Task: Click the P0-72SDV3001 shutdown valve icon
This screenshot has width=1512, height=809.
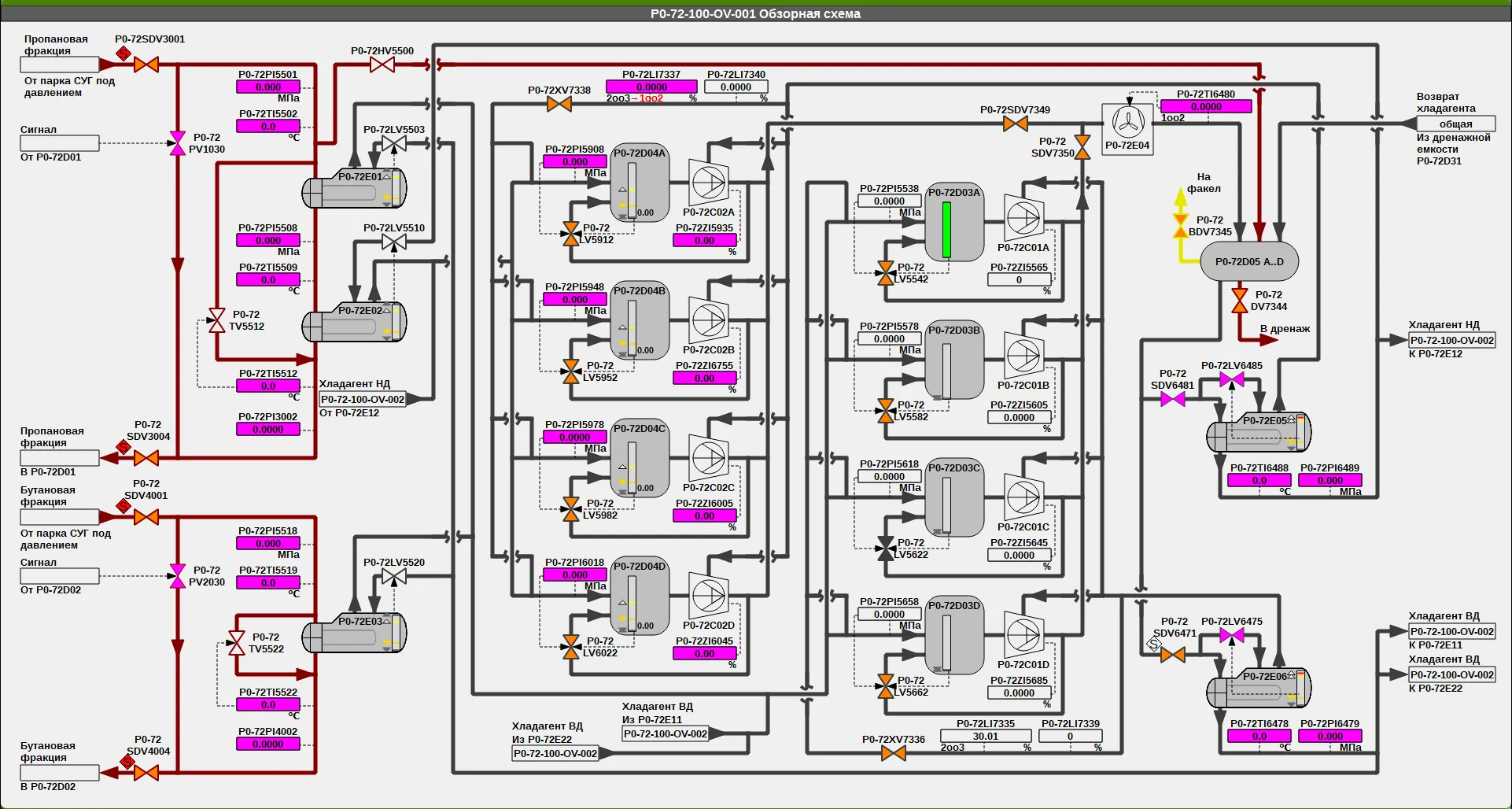Action: click(x=146, y=65)
